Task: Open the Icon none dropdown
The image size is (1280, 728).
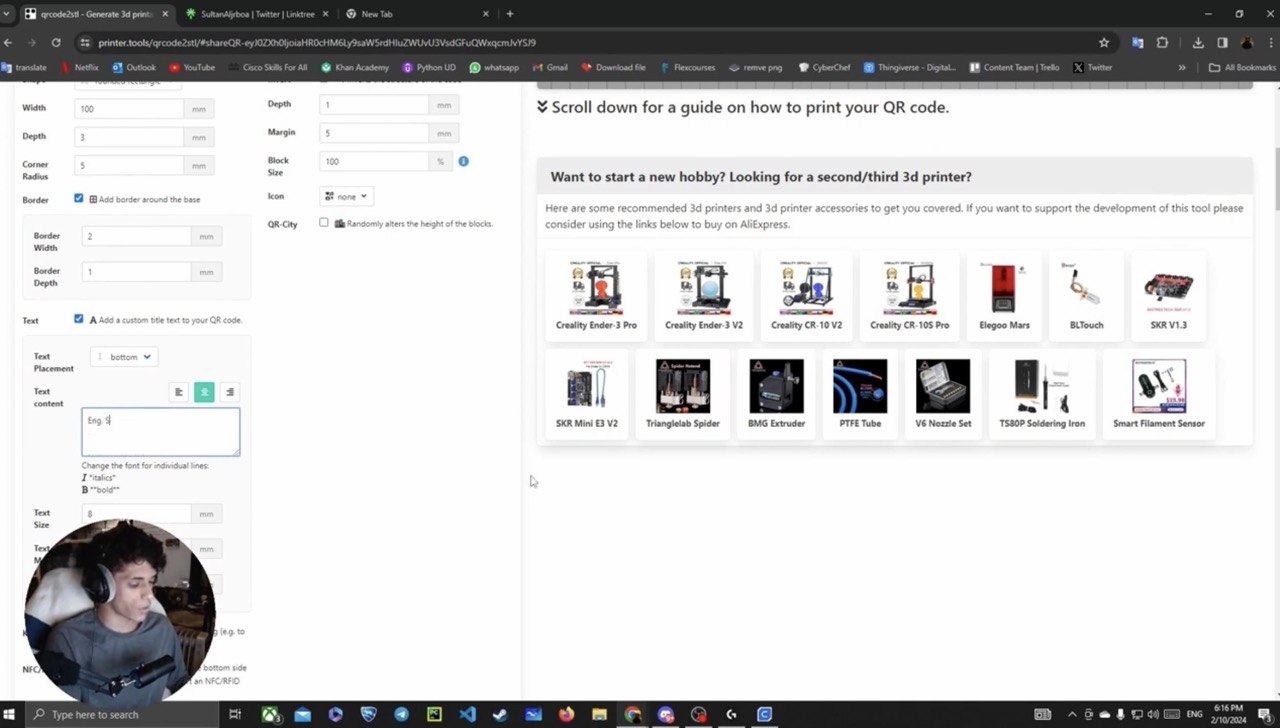Action: [x=346, y=196]
